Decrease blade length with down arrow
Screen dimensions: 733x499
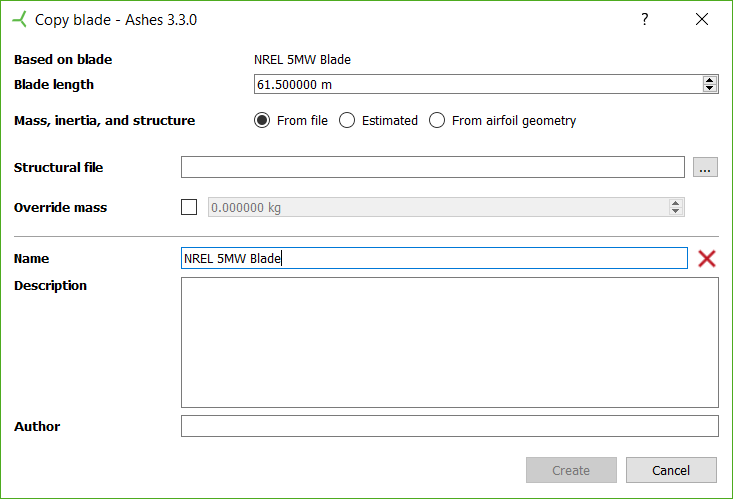[710, 88]
